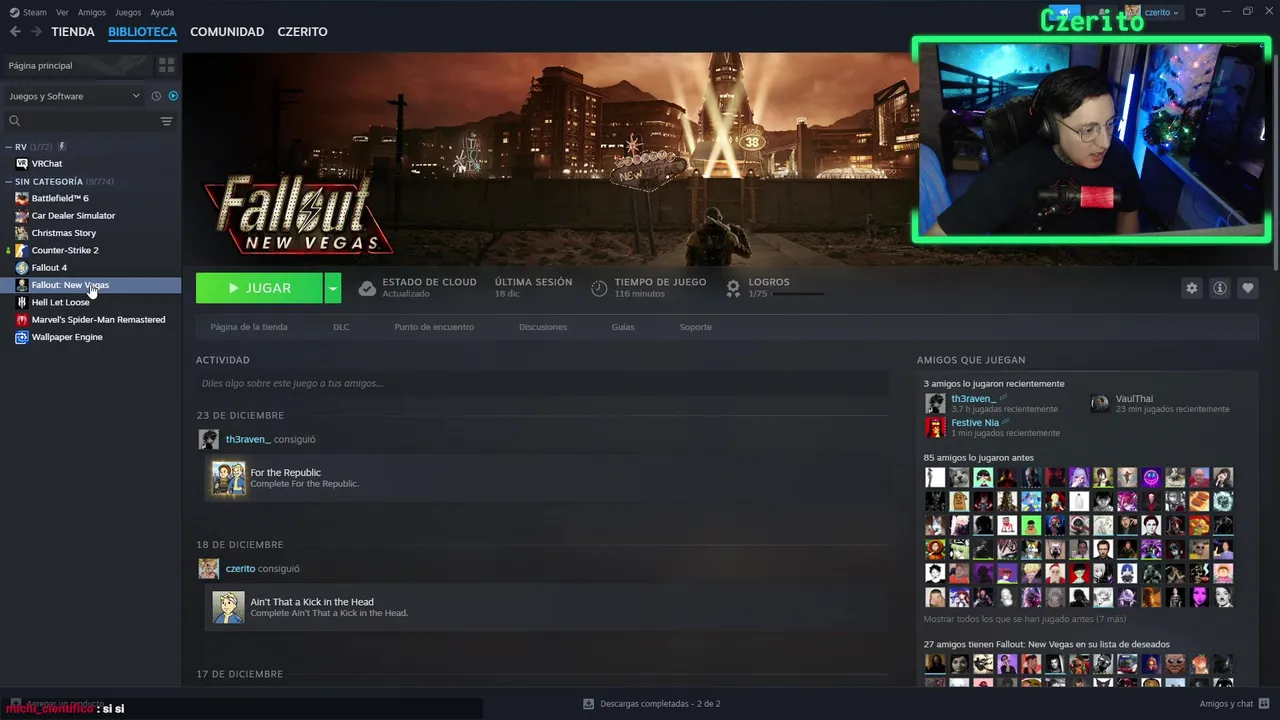This screenshot has width=1280, height=720.
Task: Collapse the Sin Categoría section
Action: click(8, 182)
